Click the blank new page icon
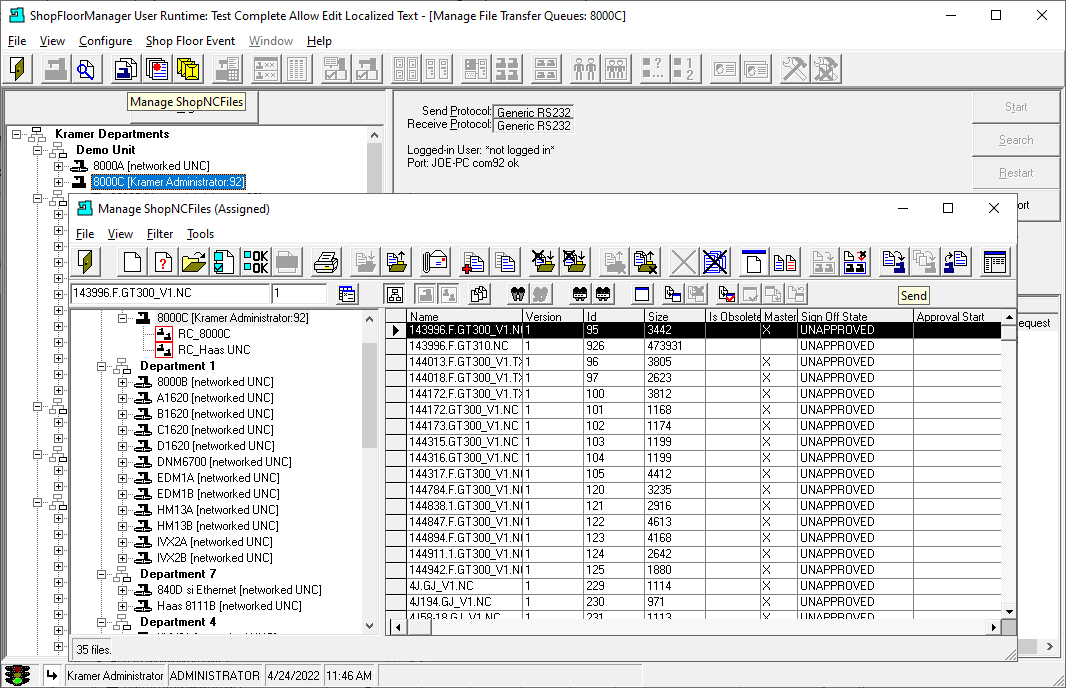This screenshot has height=688, width=1066. pos(133,262)
